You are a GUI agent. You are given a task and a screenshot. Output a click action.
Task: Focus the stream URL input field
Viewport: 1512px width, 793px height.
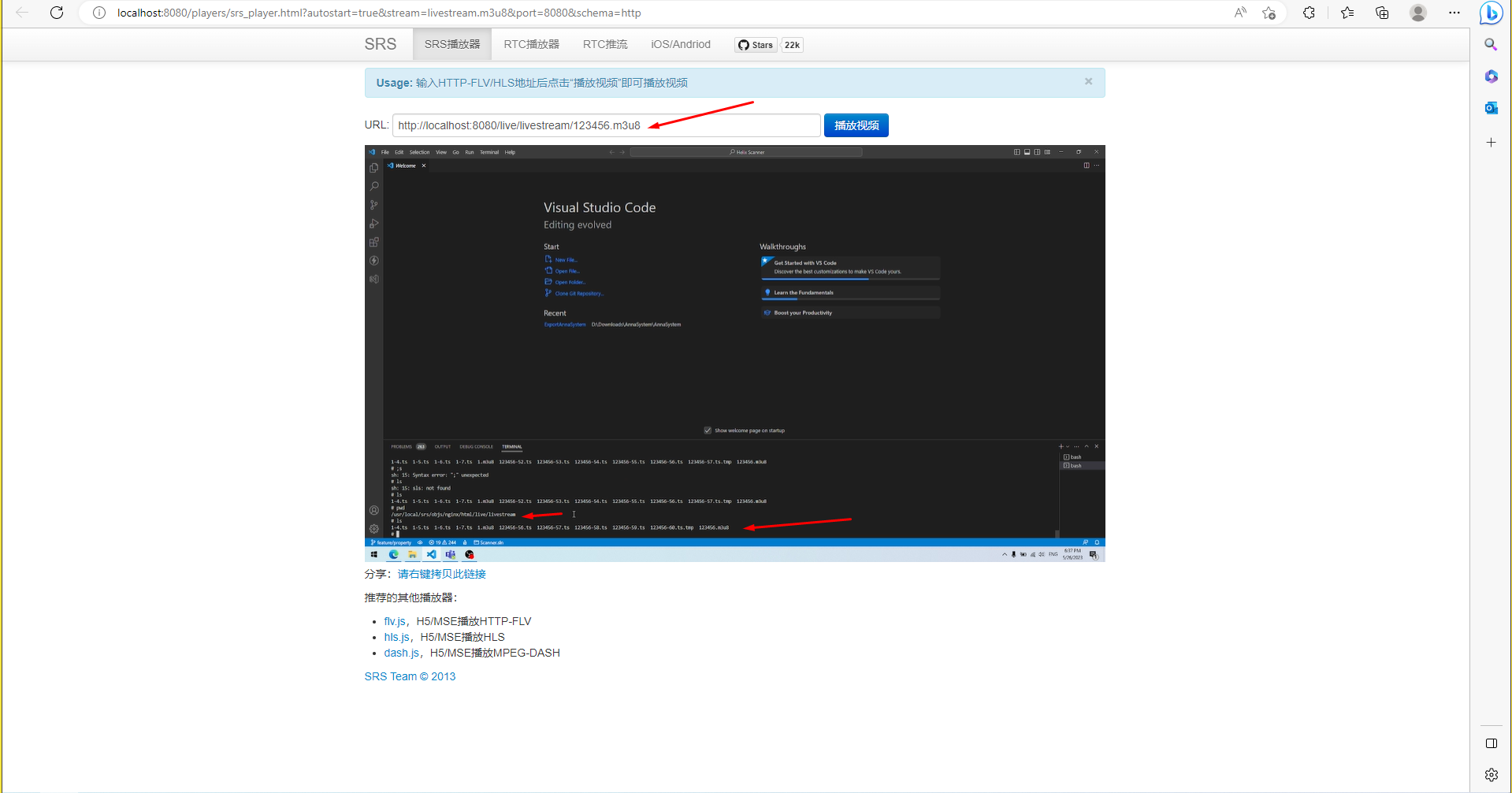click(607, 125)
